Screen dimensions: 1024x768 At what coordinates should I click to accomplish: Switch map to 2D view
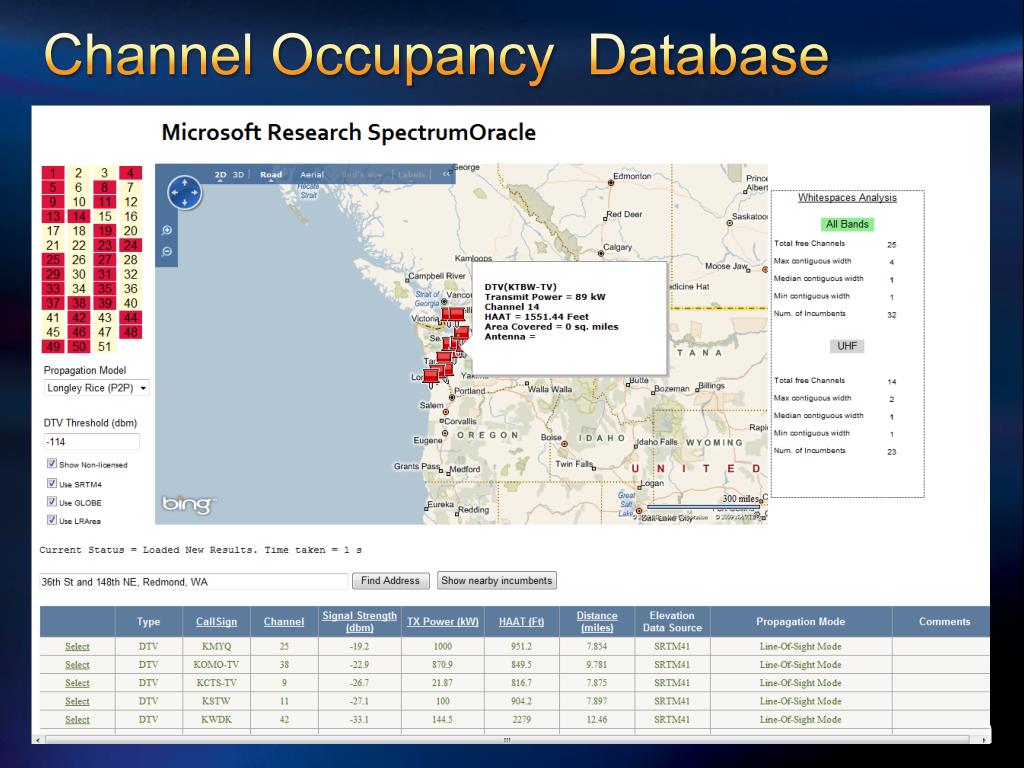[x=221, y=174]
